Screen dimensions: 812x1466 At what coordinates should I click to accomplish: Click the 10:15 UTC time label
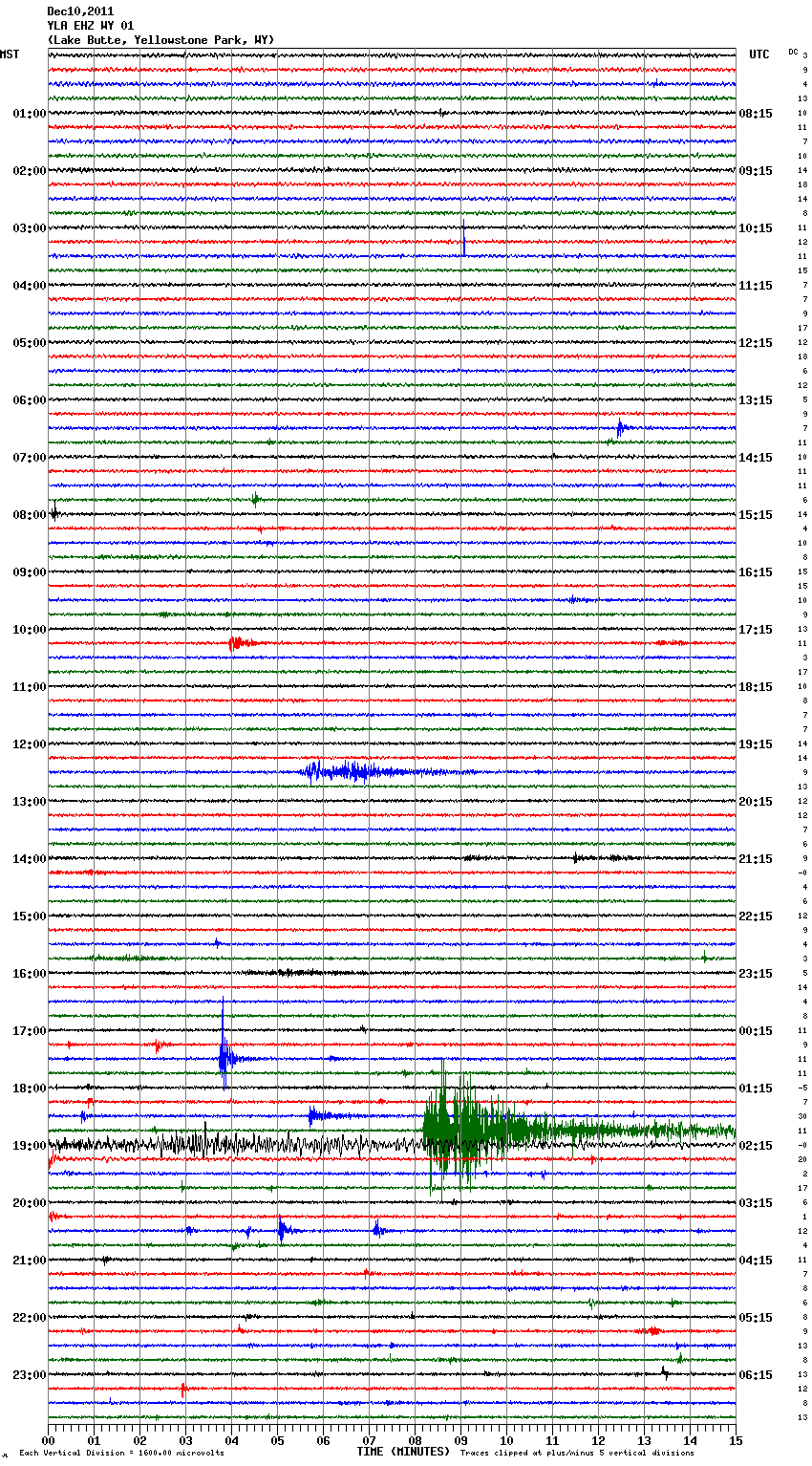click(x=756, y=228)
